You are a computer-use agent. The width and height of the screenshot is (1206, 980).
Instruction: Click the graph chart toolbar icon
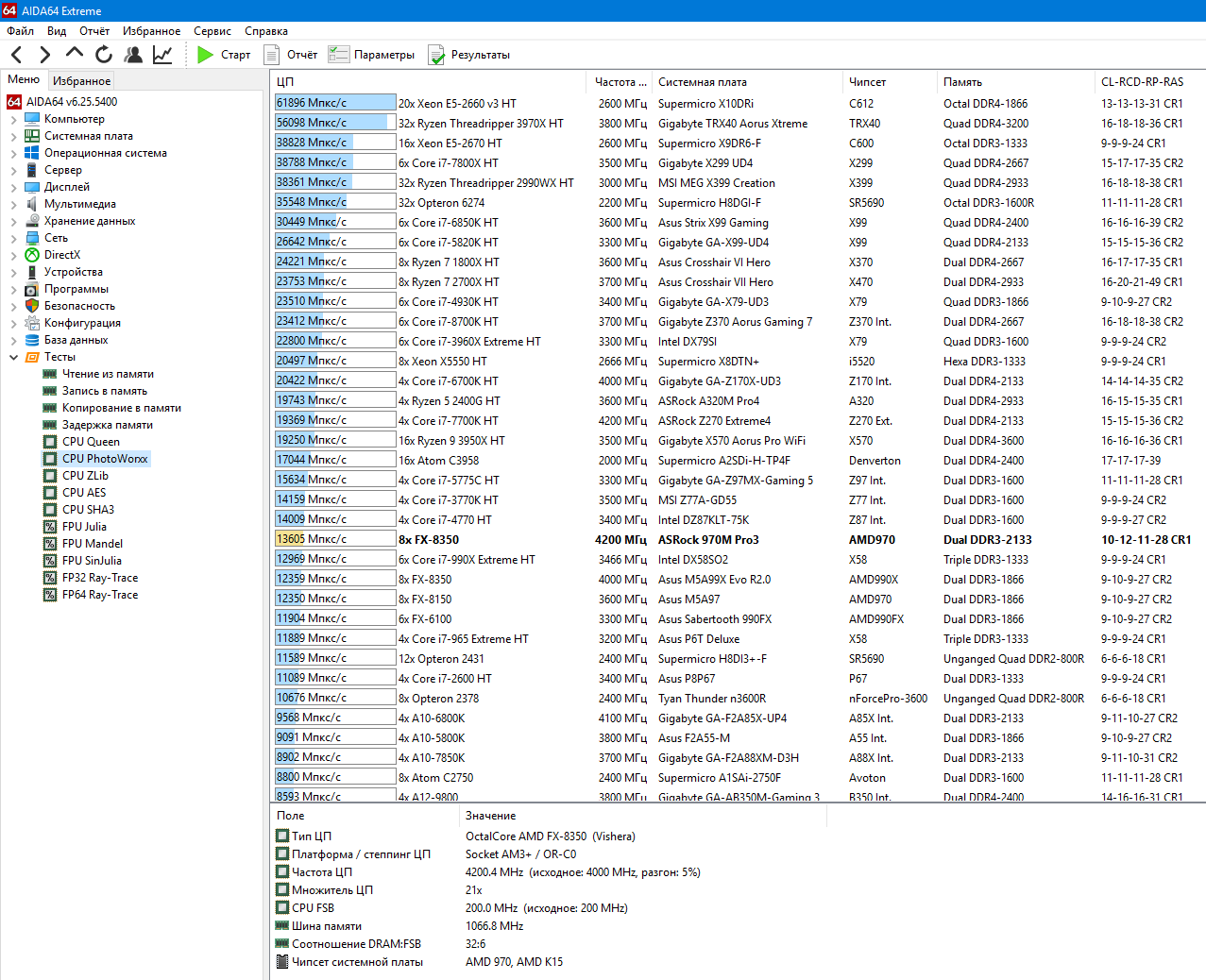pyautogui.click(x=162, y=55)
